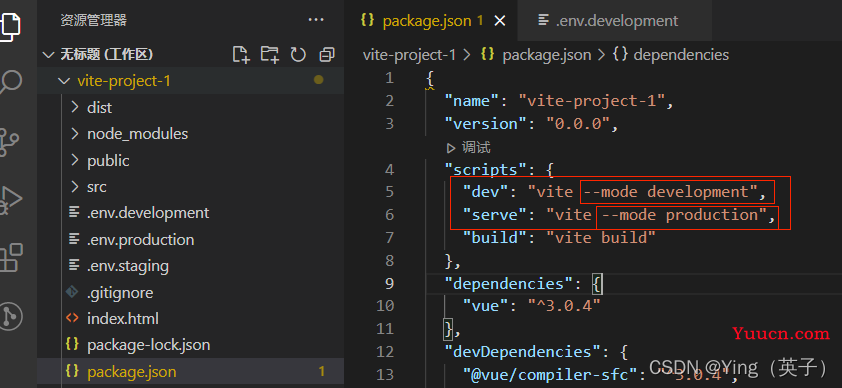Viewport: 842px width, 388px height.
Task: Click the "@vue/compiler-sfc" key on line 13
Action: point(551,374)
